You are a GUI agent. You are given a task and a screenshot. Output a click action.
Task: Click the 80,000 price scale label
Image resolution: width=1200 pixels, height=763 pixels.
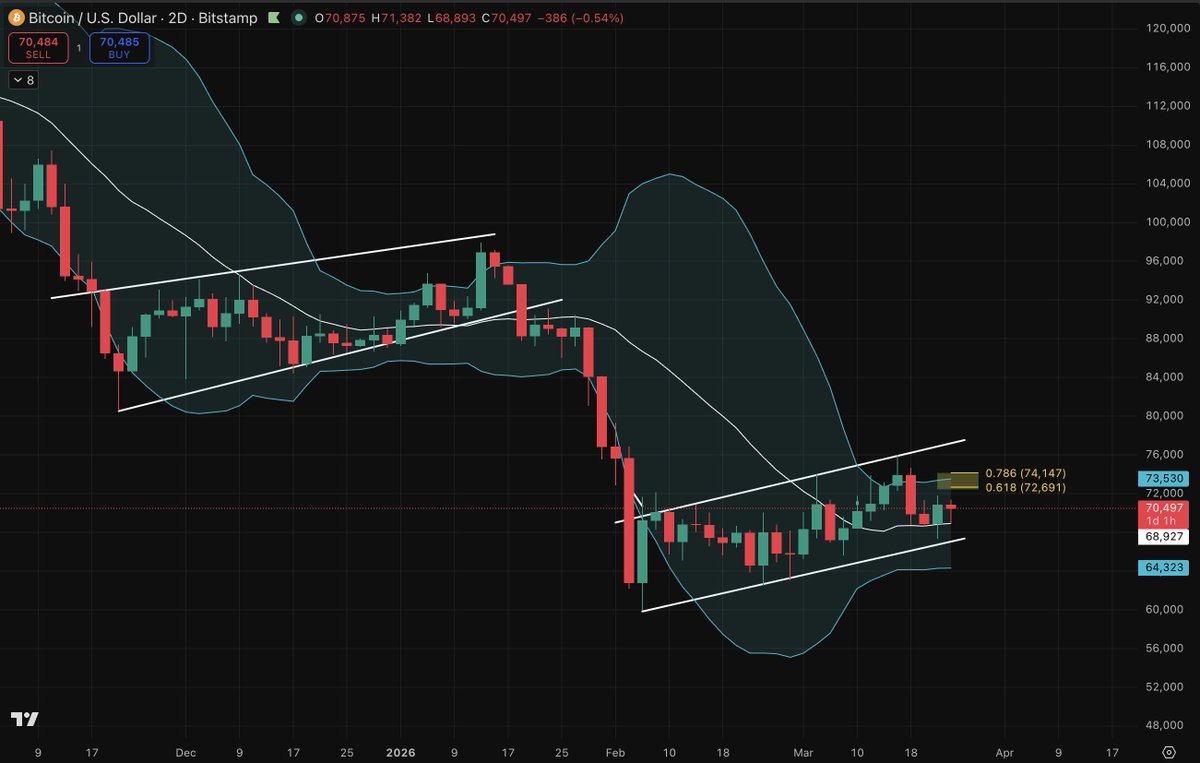click(x=1166, y=416)
